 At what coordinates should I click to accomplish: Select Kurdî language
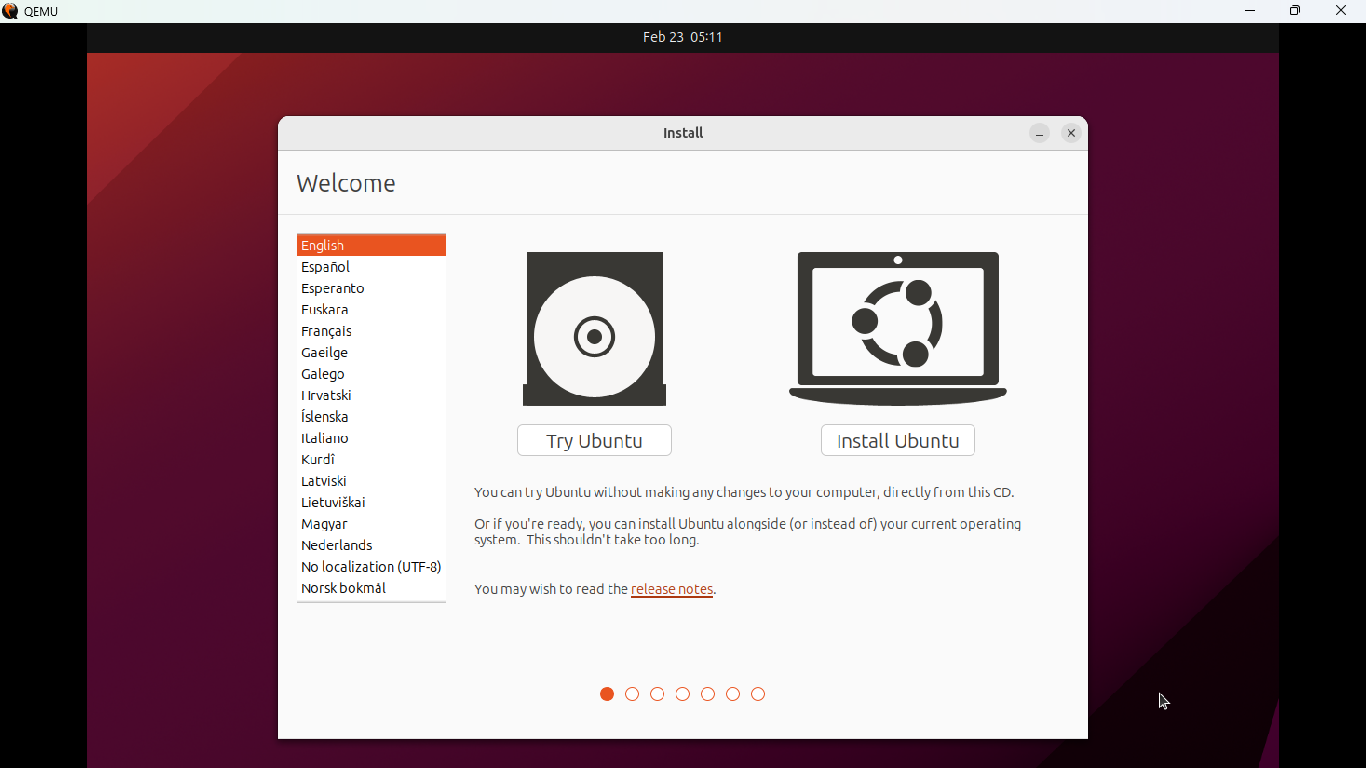click(x=371, y=460)
